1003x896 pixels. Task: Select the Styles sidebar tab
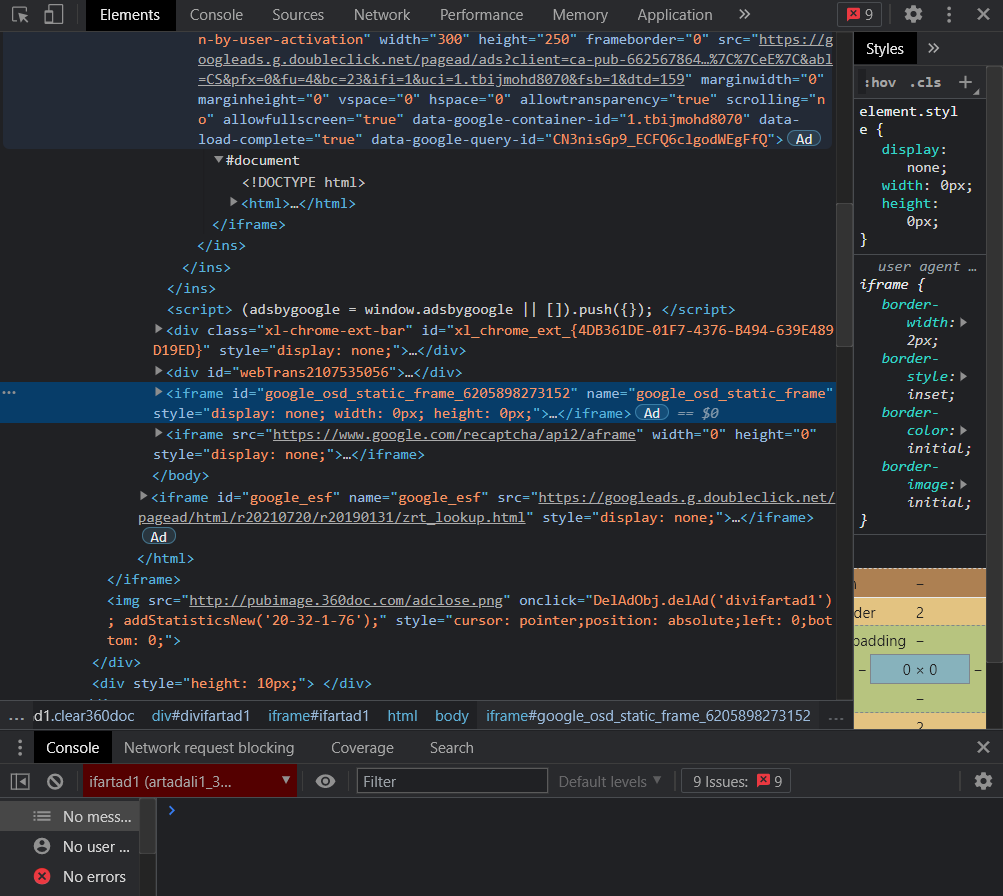(x=885, y=49)
